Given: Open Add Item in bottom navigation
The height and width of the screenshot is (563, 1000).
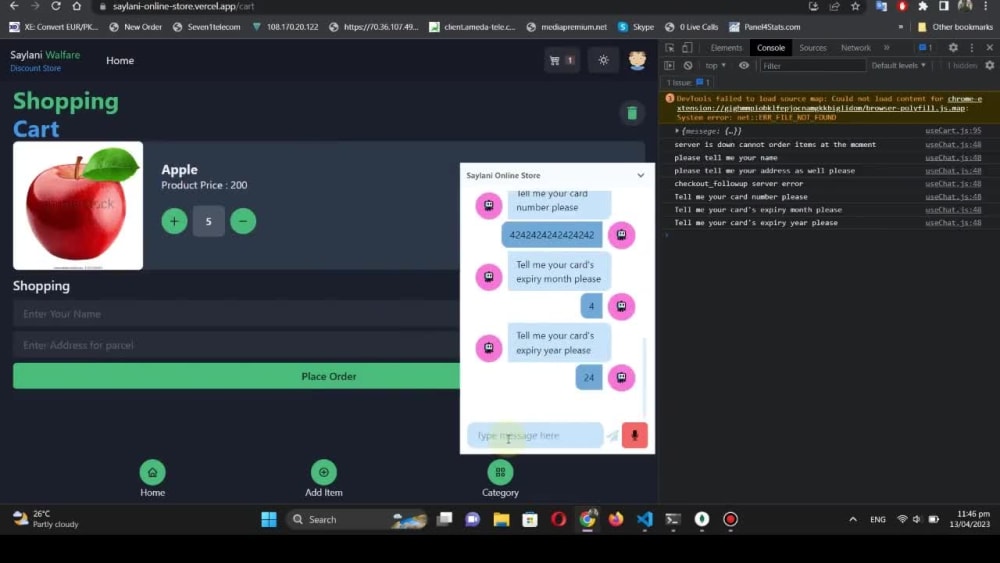Looking at the screenshot, I should pos(323,479).
